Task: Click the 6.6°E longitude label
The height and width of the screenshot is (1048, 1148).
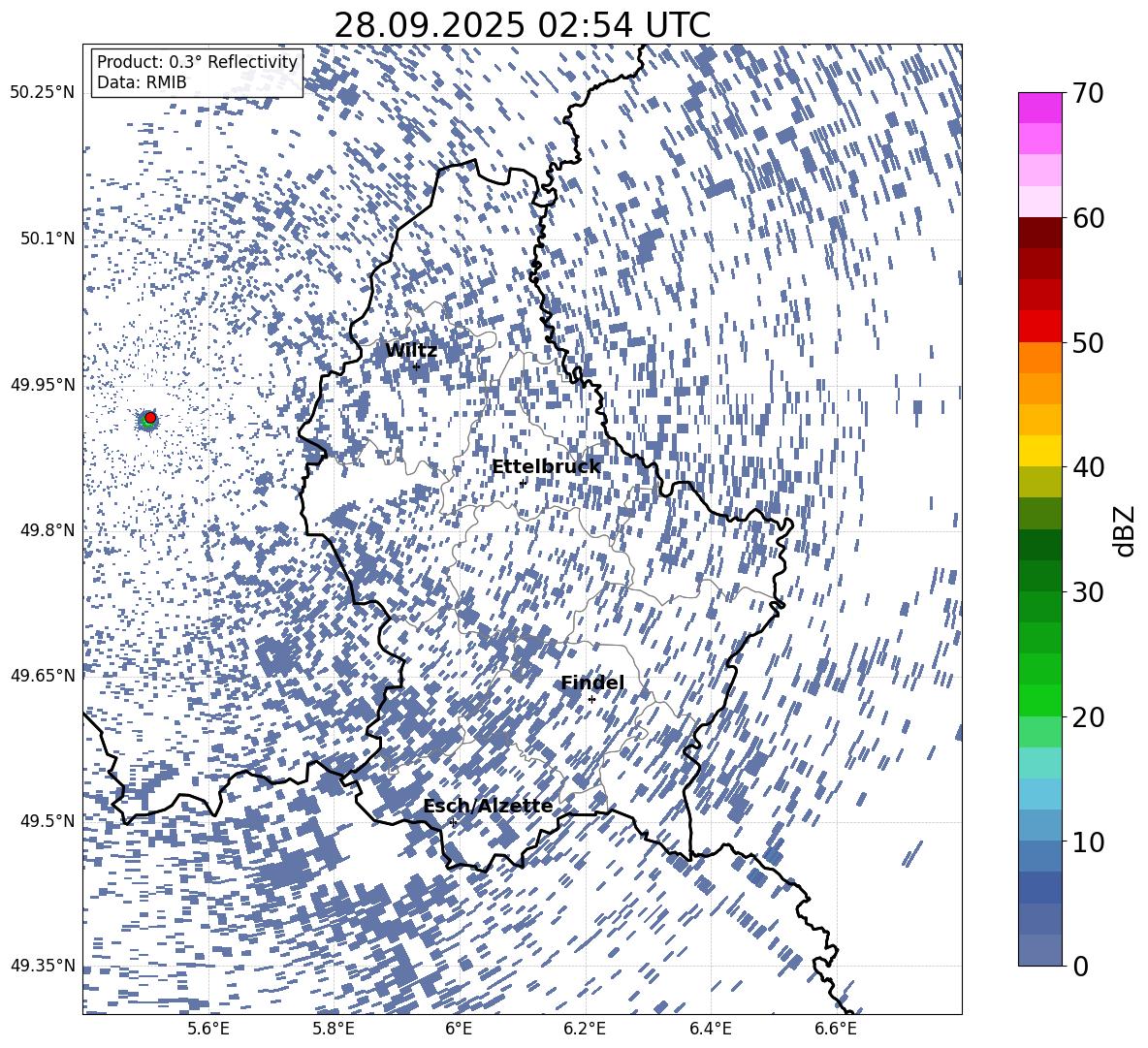Action: point(836,1029)
